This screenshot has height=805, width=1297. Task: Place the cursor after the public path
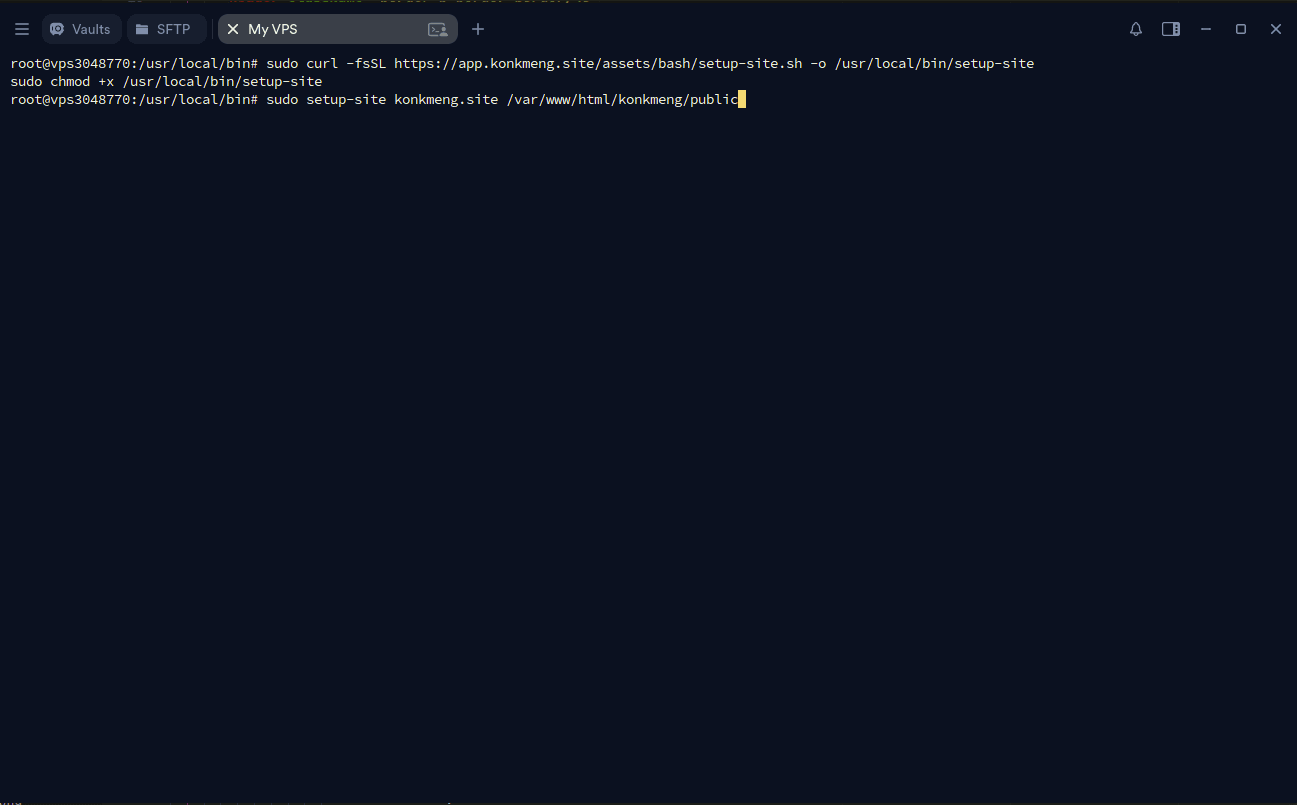(743, 99)
